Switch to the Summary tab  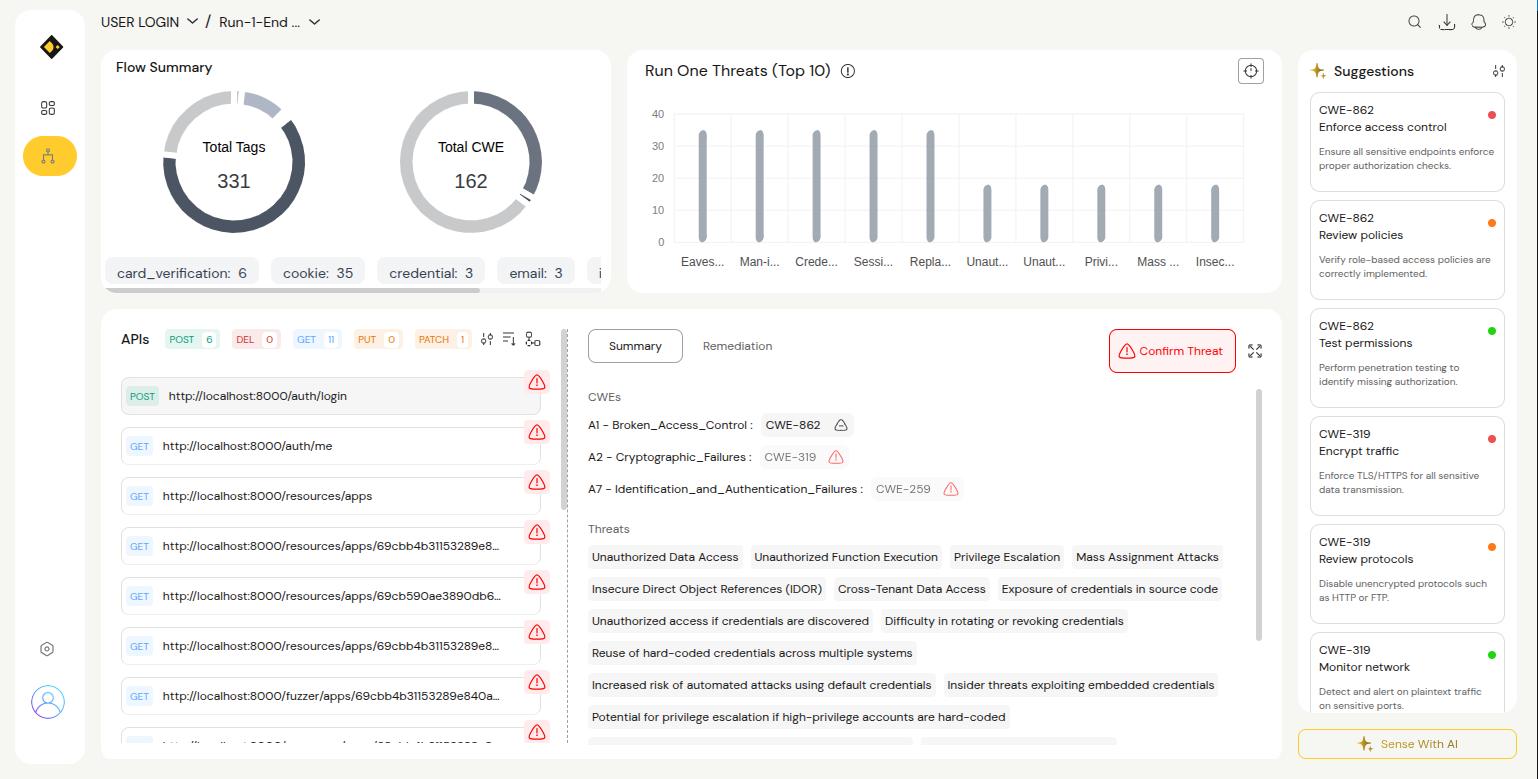point(635,346)
